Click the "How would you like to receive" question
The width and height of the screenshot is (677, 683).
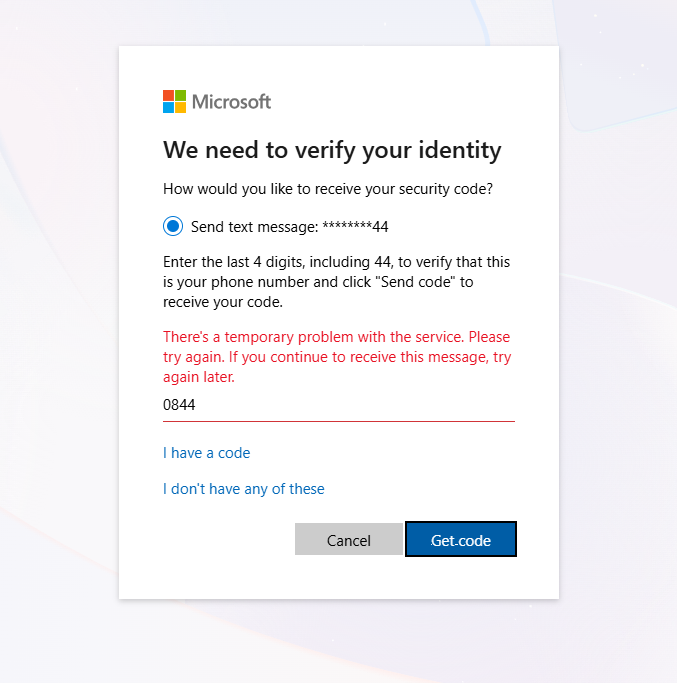(328, 189)
